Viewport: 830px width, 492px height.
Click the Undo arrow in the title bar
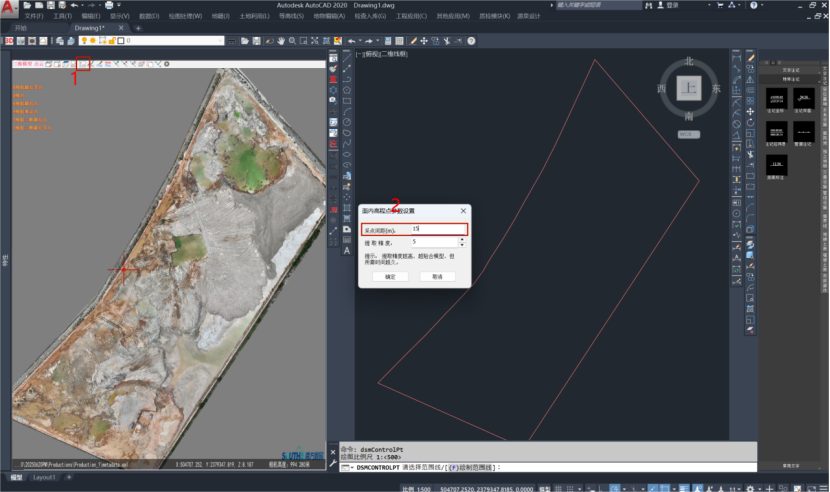coord(74,5)
